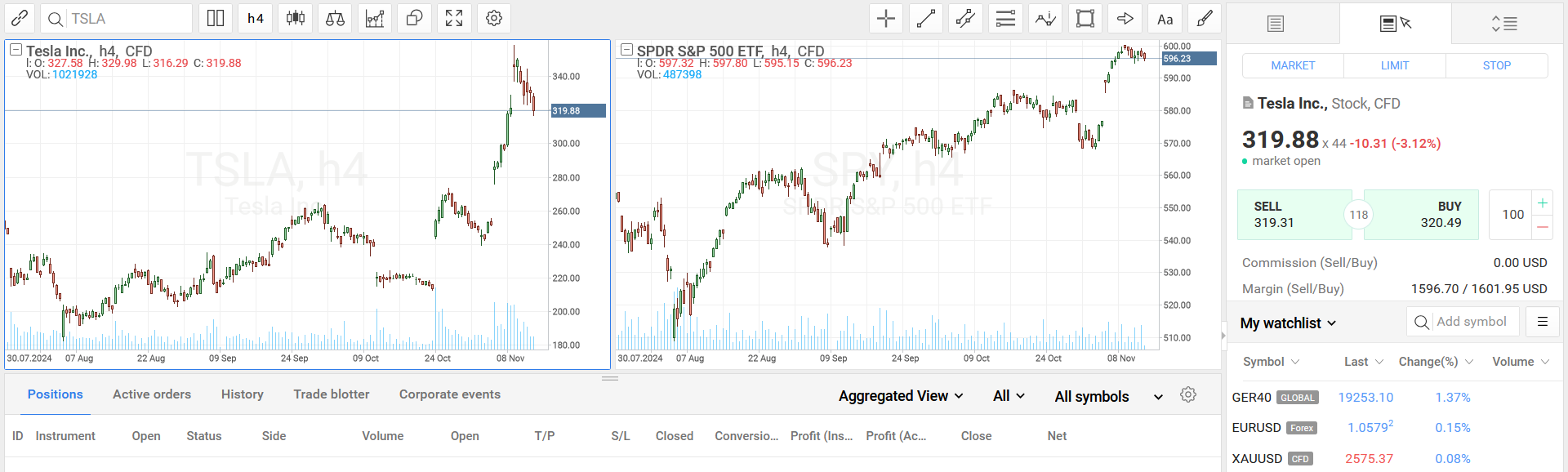Click the fullscreen expand arrows icon
The width and height of the screenshot is (1568, 472).
point(454,18)
